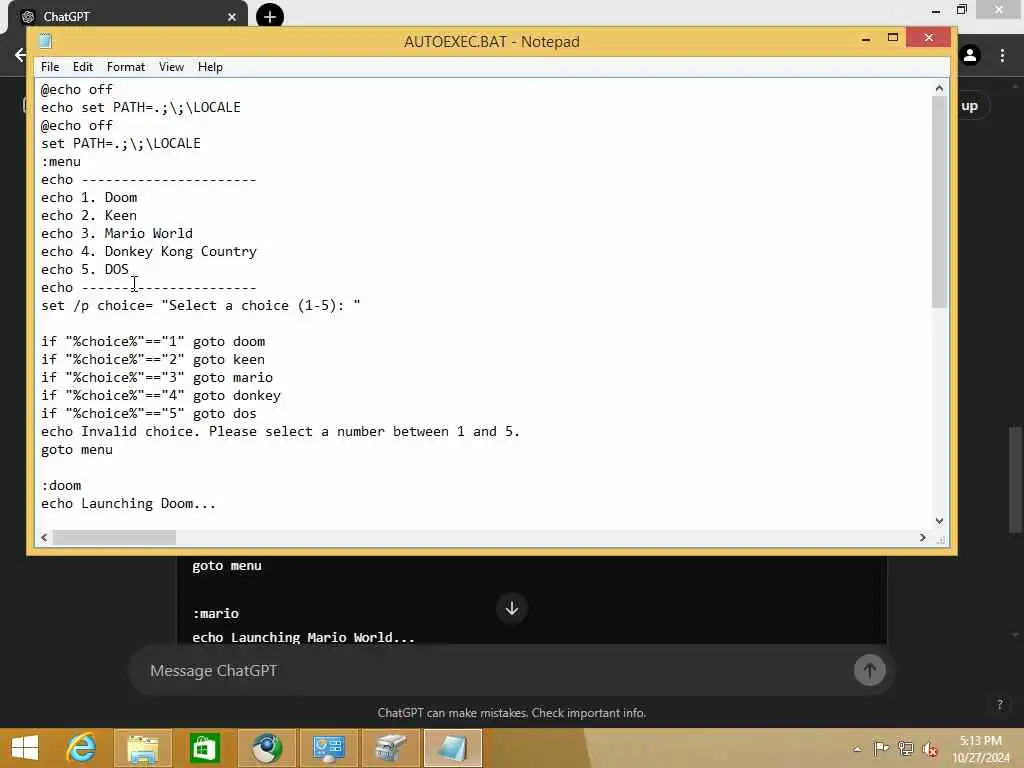The height and width of the screenshot is (768, 1024).
Task: Click the line 'echo 4. Donkey Kong Country'
Action: coord(149,251)
